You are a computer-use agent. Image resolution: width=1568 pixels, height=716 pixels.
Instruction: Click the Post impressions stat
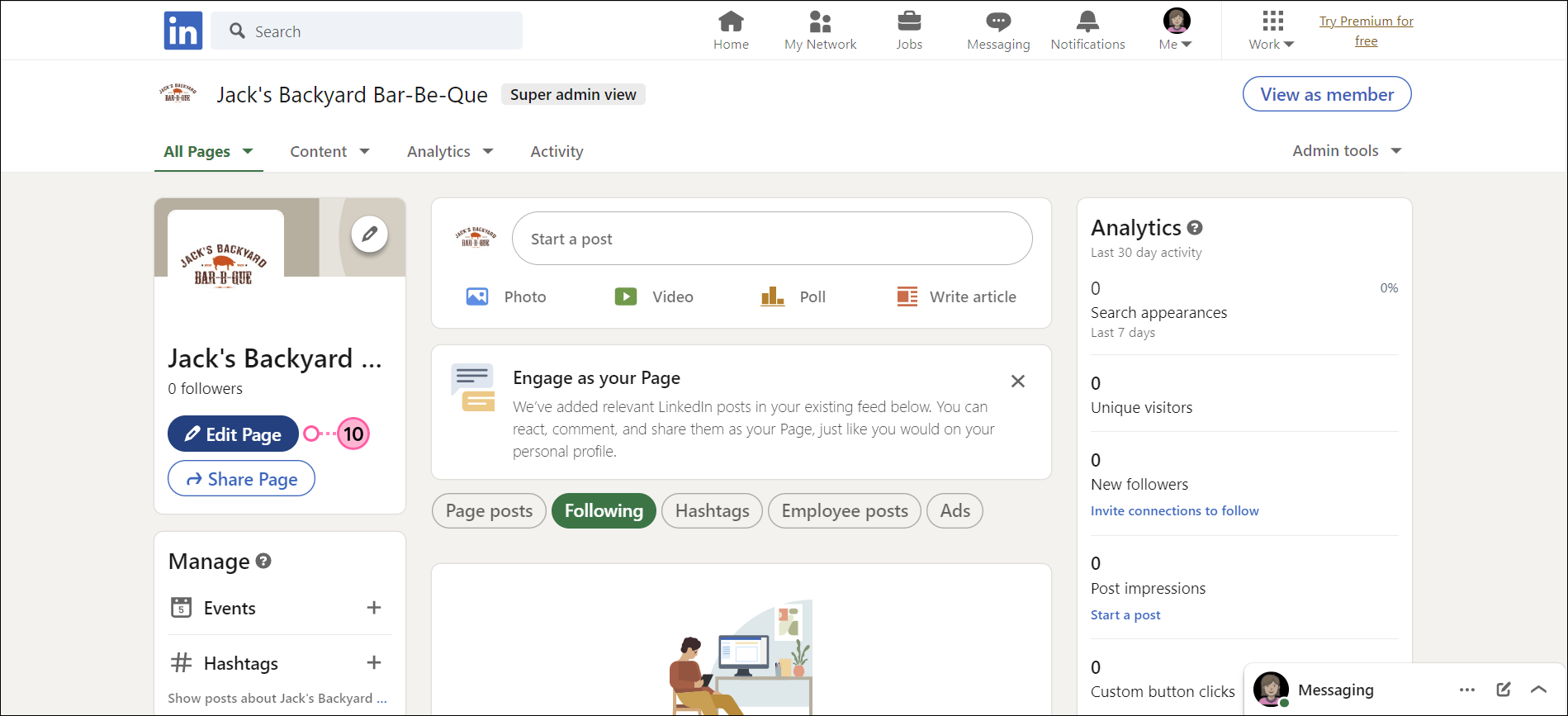tap(1244, 576)
